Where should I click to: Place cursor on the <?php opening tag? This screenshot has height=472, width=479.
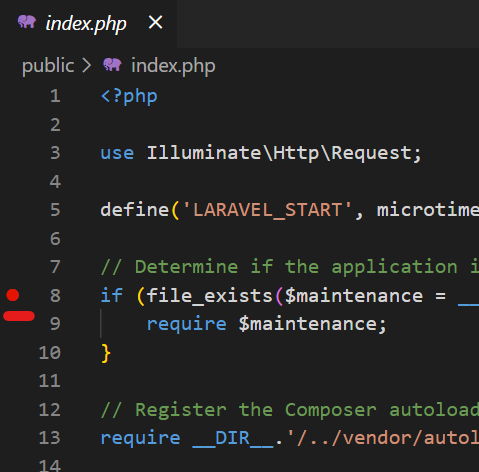129,97
